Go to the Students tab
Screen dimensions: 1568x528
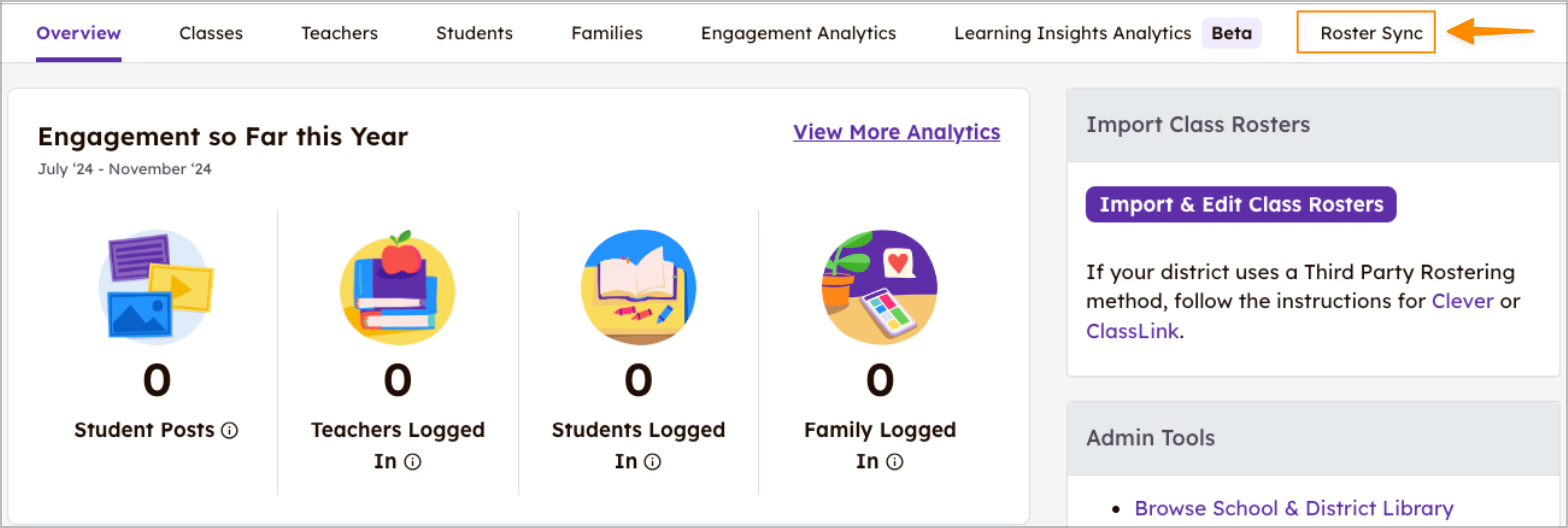[x=474, y=33]
